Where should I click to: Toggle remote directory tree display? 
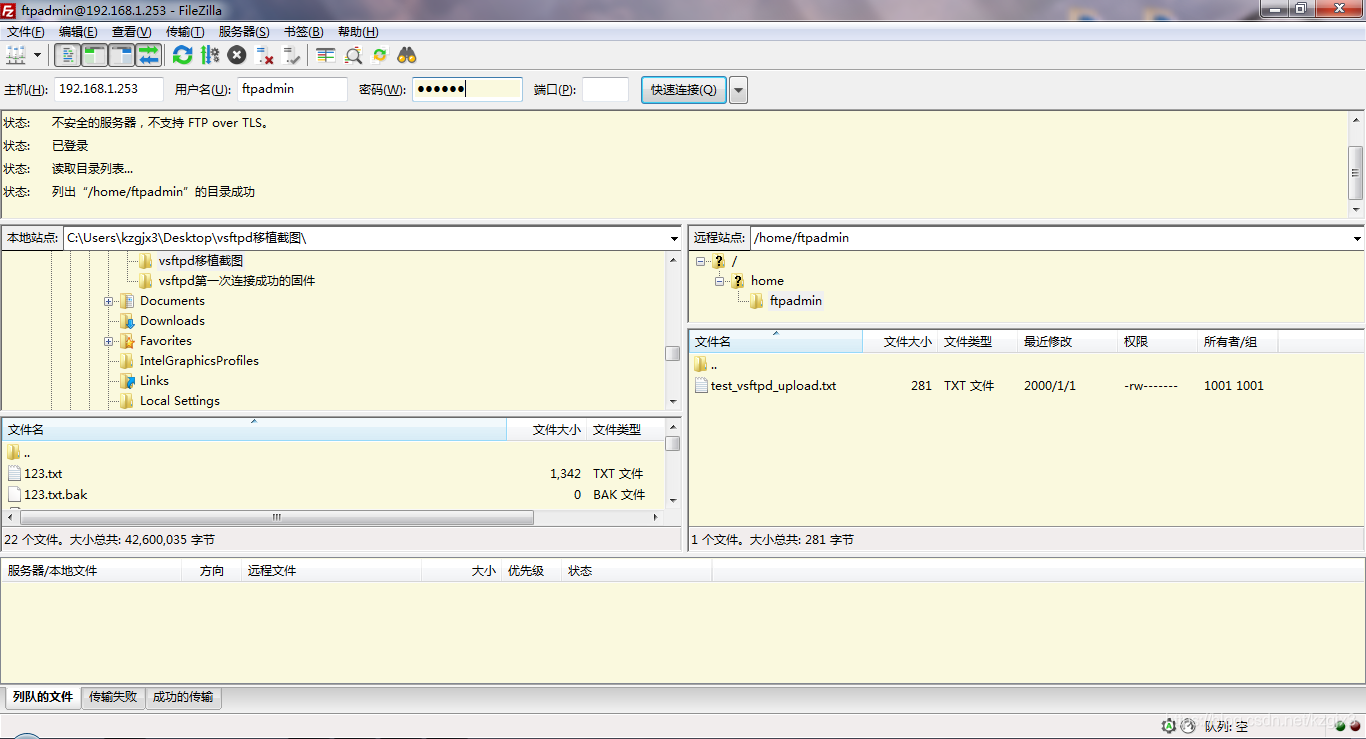[x=122, y=55]
